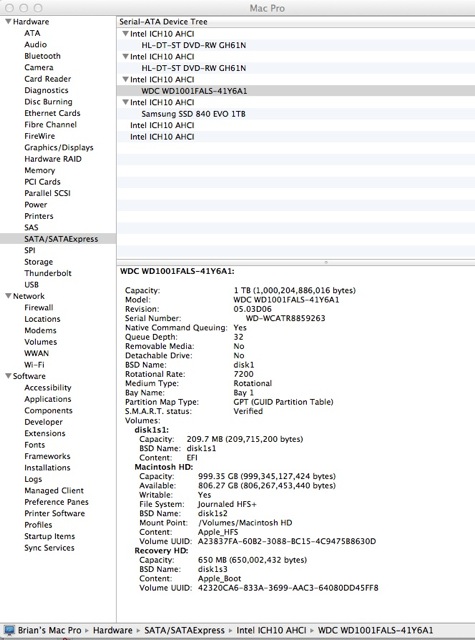Viewport: 475px width, 640px height.
Task: Open ATA in the Hardware sidebar
Action: pos(32,33)
